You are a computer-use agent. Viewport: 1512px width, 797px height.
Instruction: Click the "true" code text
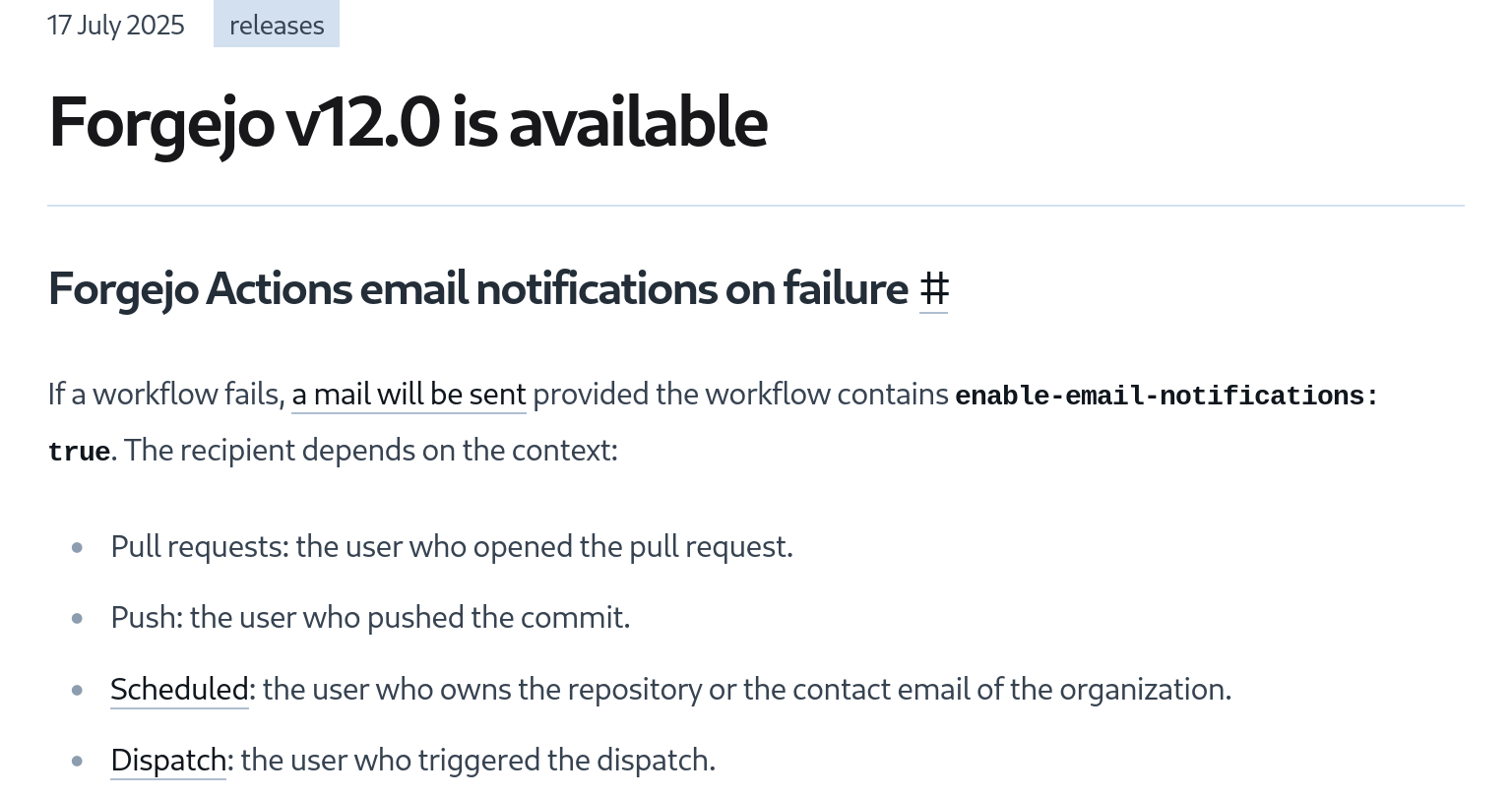click(x=79, y=453)
